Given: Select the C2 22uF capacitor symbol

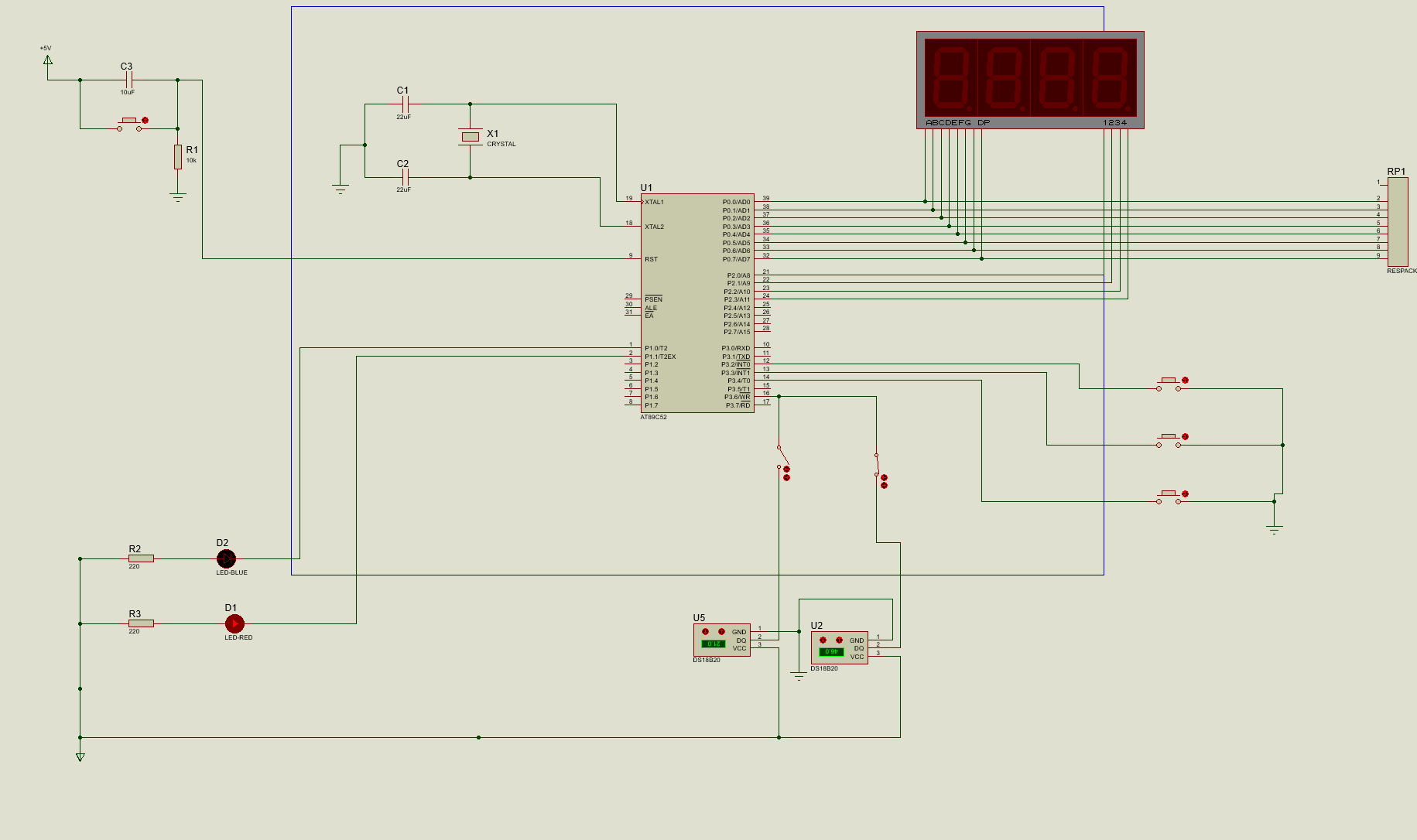Looking at the screenshot, I should point(404,177).
